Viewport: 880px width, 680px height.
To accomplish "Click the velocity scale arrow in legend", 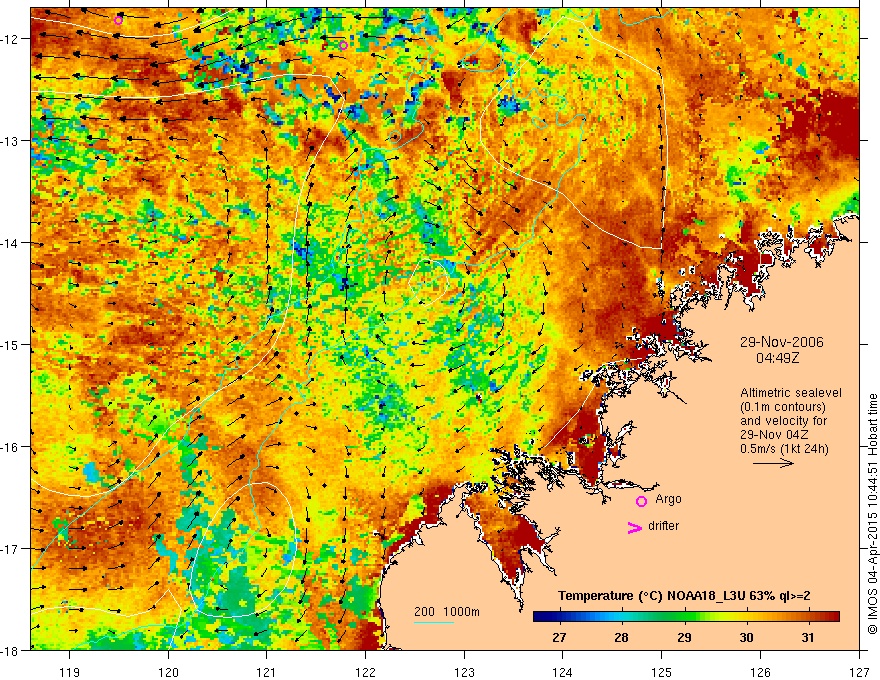I will [773, 463].
